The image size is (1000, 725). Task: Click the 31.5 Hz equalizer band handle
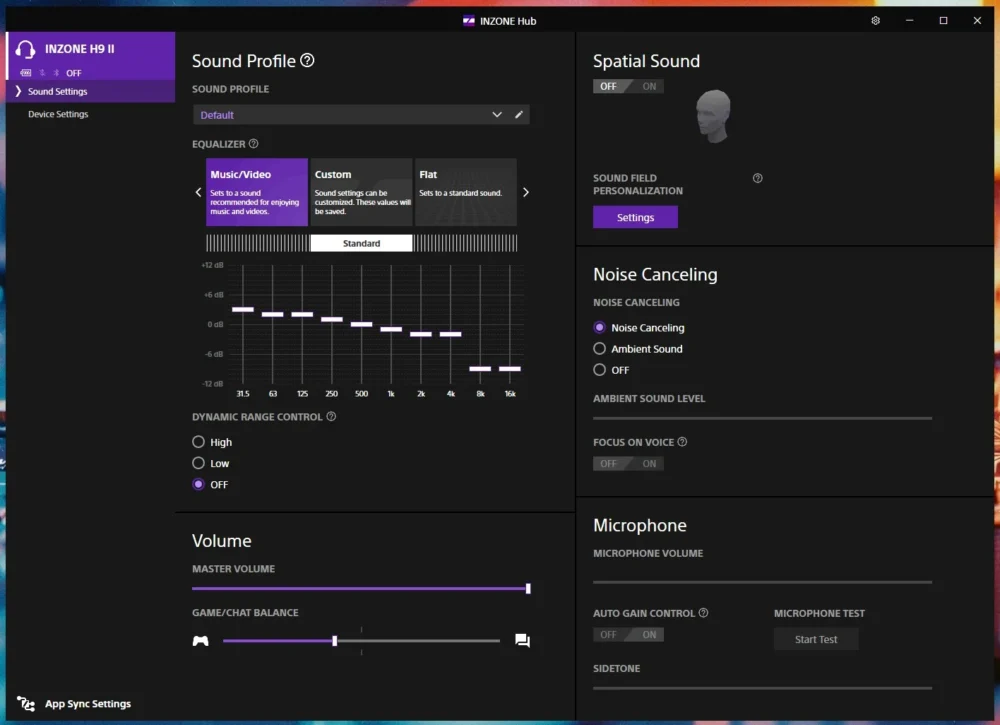[x=243, y=309]
